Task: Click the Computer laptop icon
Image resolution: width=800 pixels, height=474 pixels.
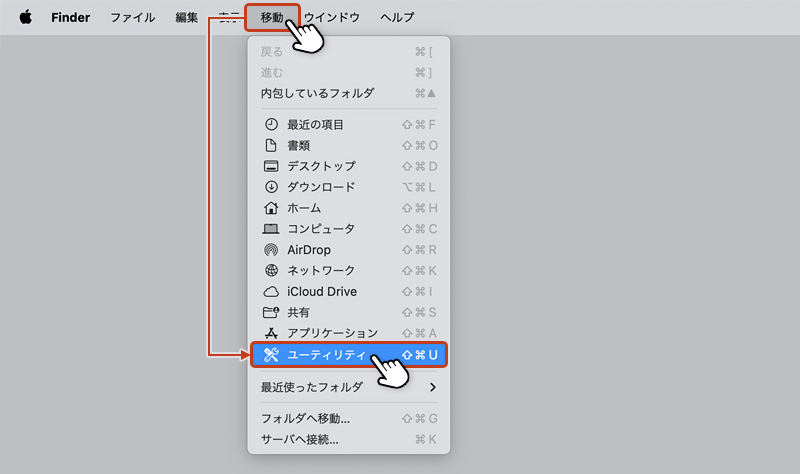Action: click(270, 229)
